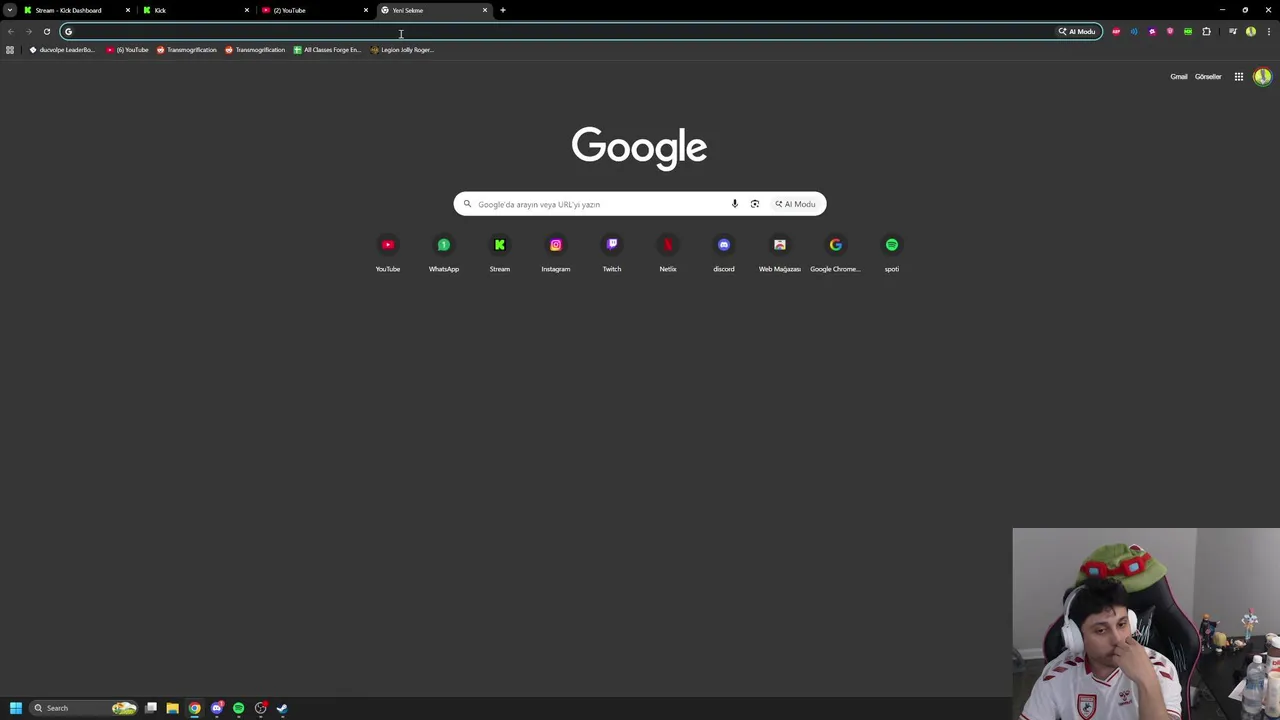Open the (6) YouTube bookmark
This screenshot has height=720, width=1280.
click(127, 49)
